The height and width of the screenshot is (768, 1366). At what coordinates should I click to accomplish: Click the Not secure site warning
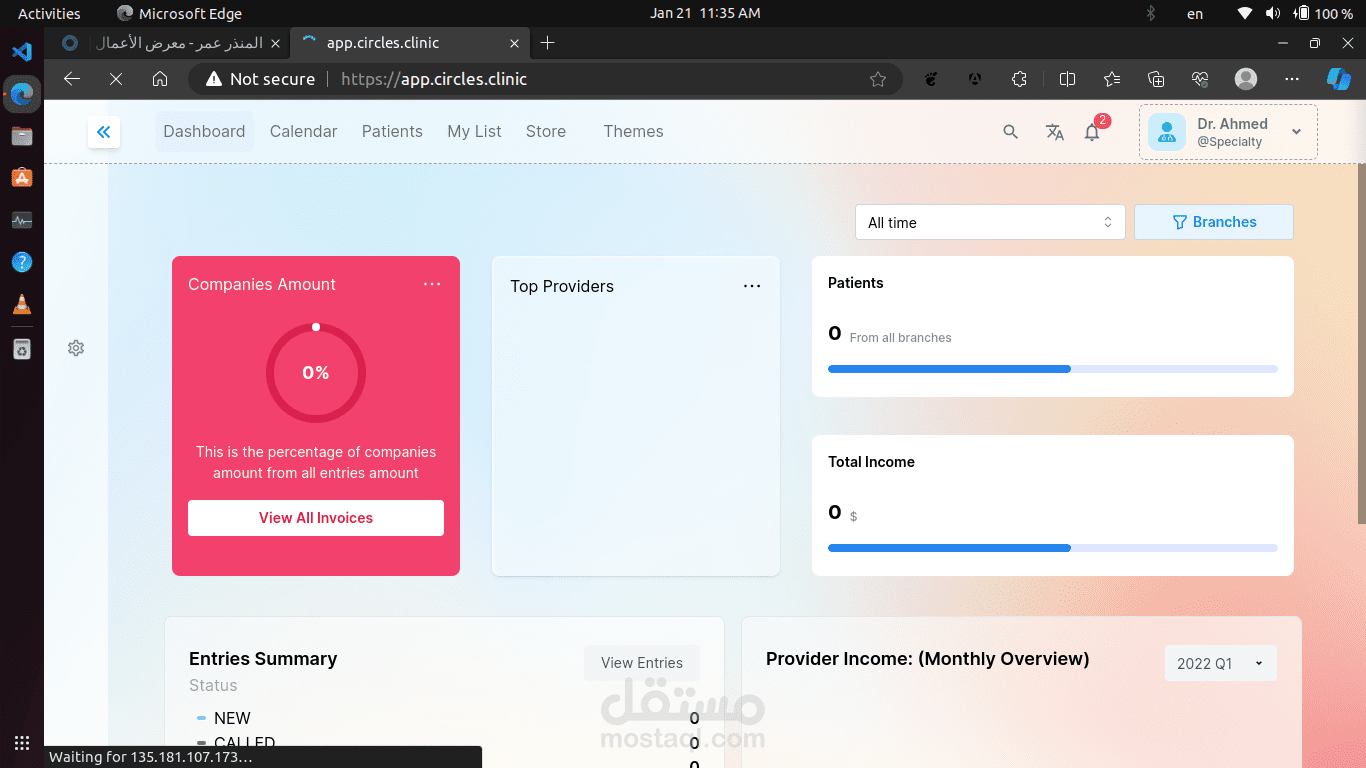click(261, 79)
